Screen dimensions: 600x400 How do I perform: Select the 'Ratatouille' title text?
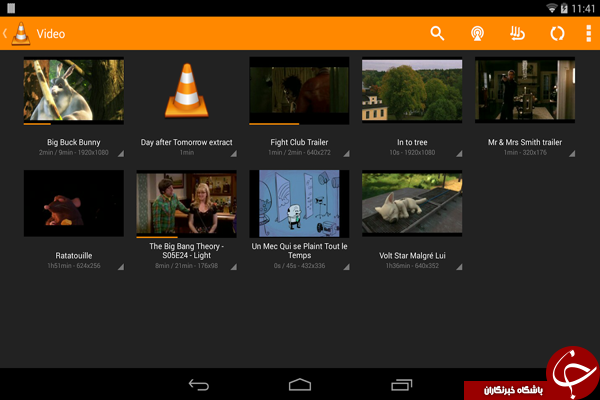(73, 256)
